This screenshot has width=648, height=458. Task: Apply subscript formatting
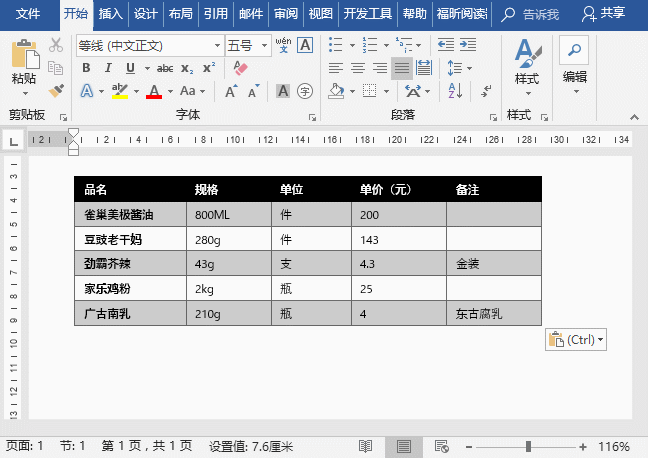click(187, 68)
